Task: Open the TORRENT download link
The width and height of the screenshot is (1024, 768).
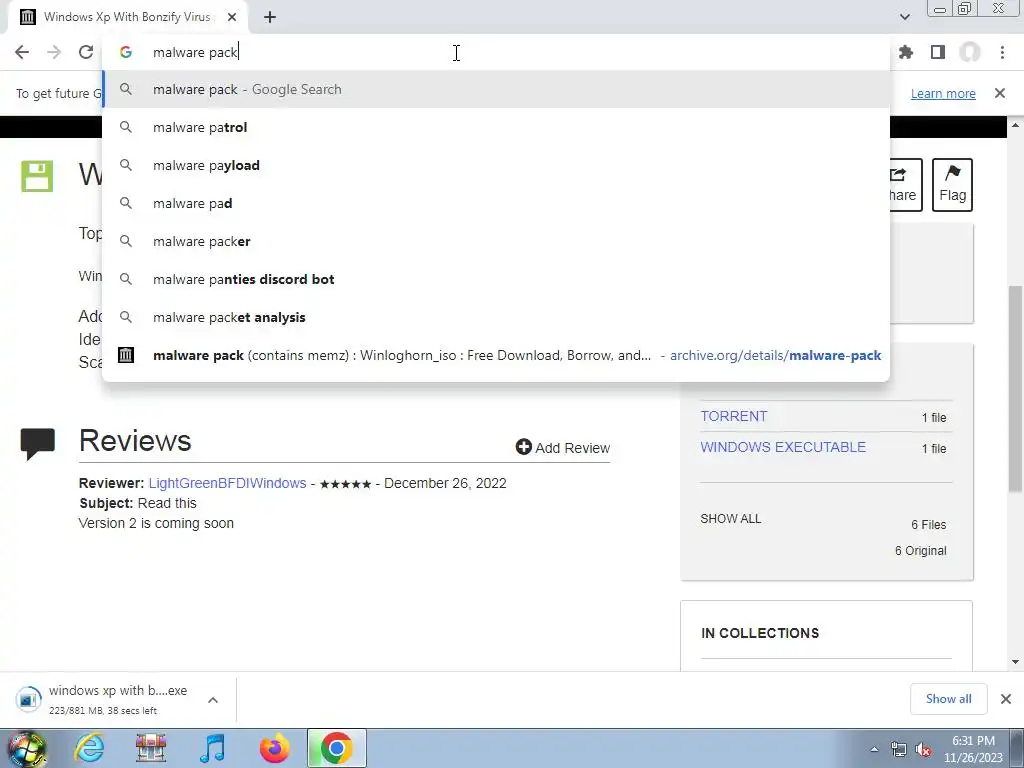Action: coord(733,417)
